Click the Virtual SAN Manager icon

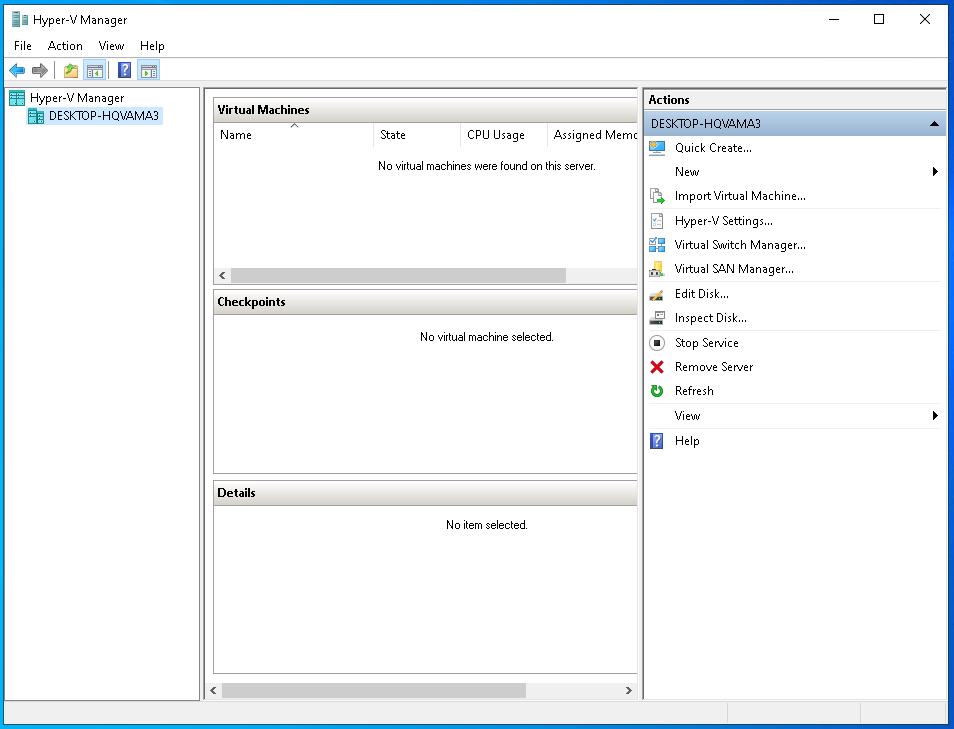pyautogui.click(x=657, y=269)
